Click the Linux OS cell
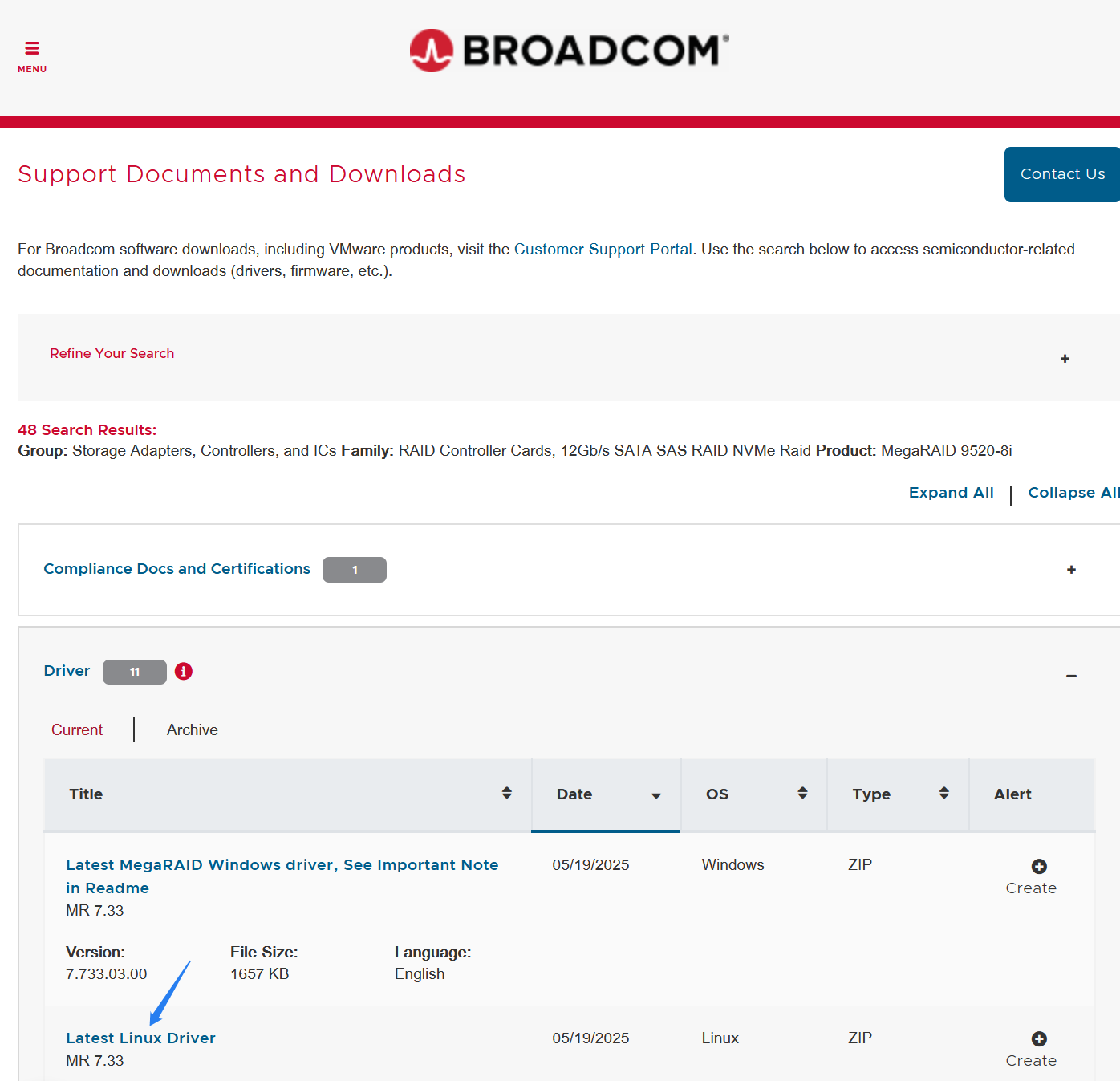This screenshot has height=1081, width=1120. pyautogui.click(x=720, y=1038)
